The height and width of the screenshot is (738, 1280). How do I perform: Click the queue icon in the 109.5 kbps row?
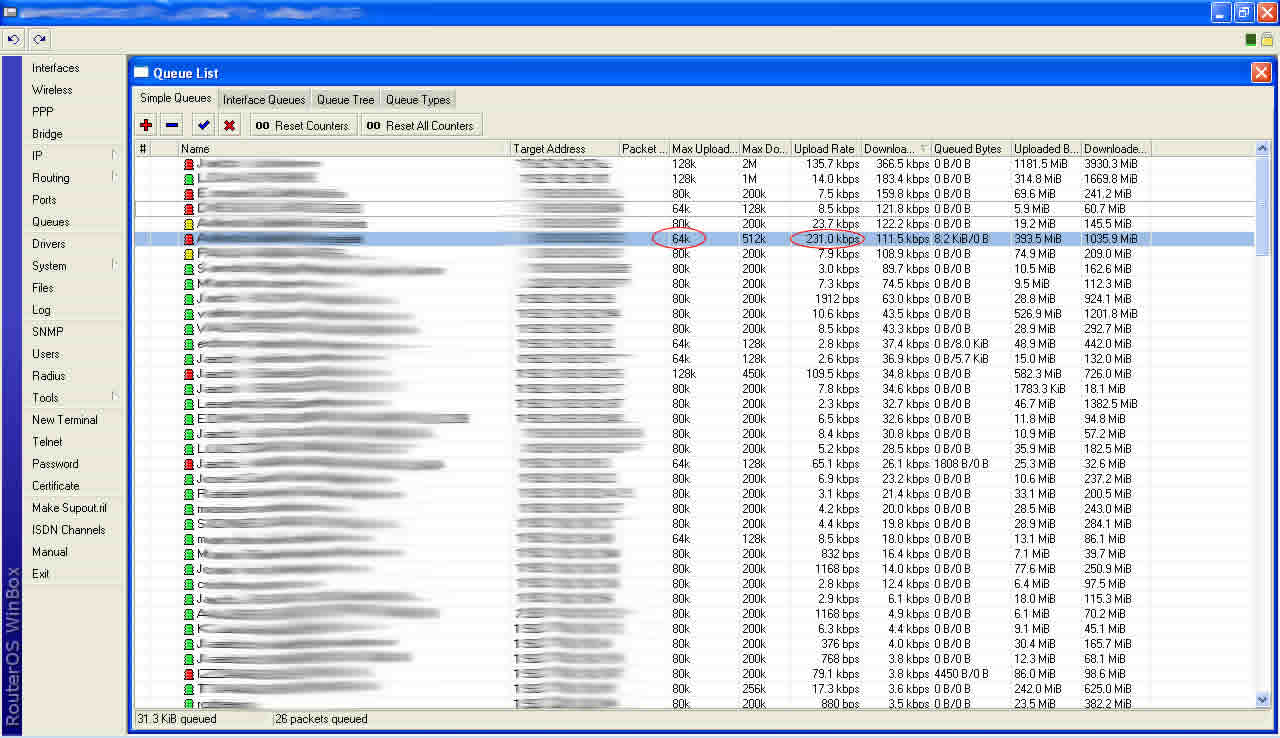point(189,374)
